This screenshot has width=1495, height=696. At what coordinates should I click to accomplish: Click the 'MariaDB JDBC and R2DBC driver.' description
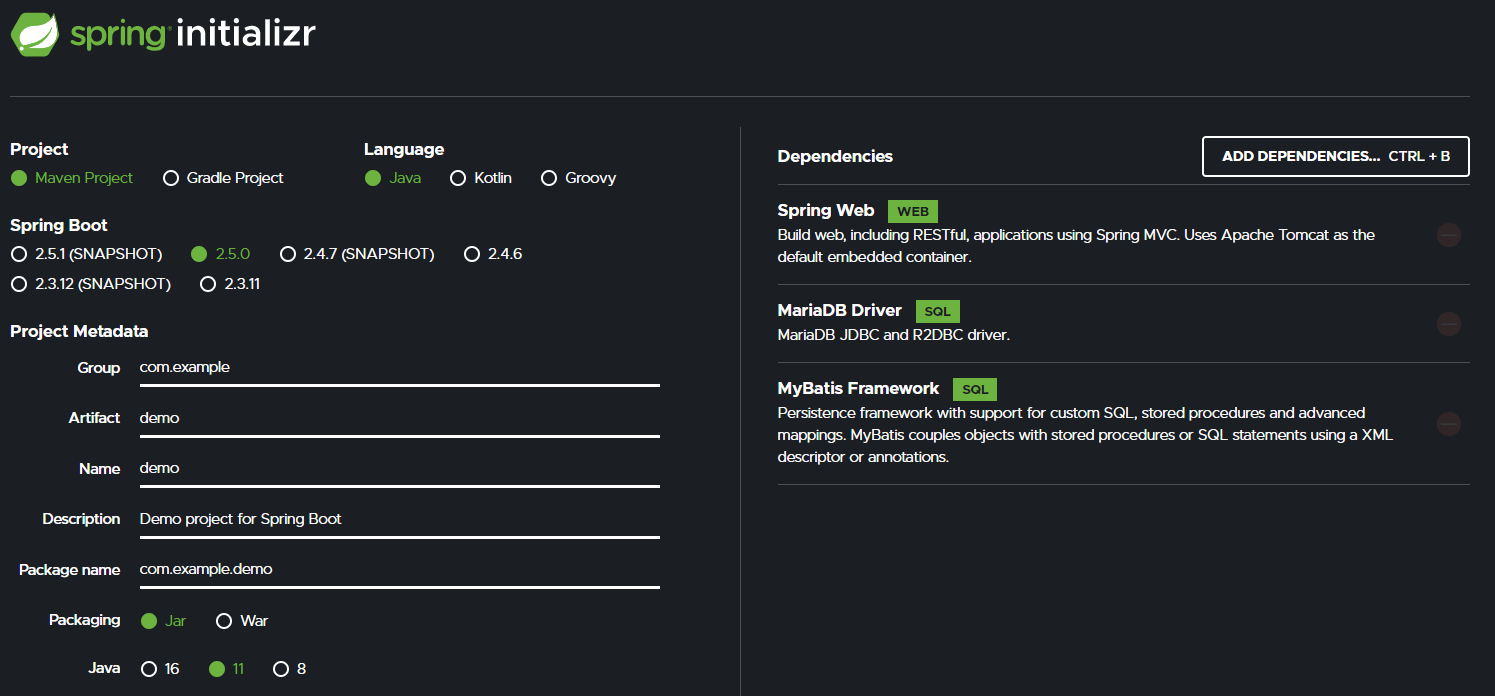894,335
